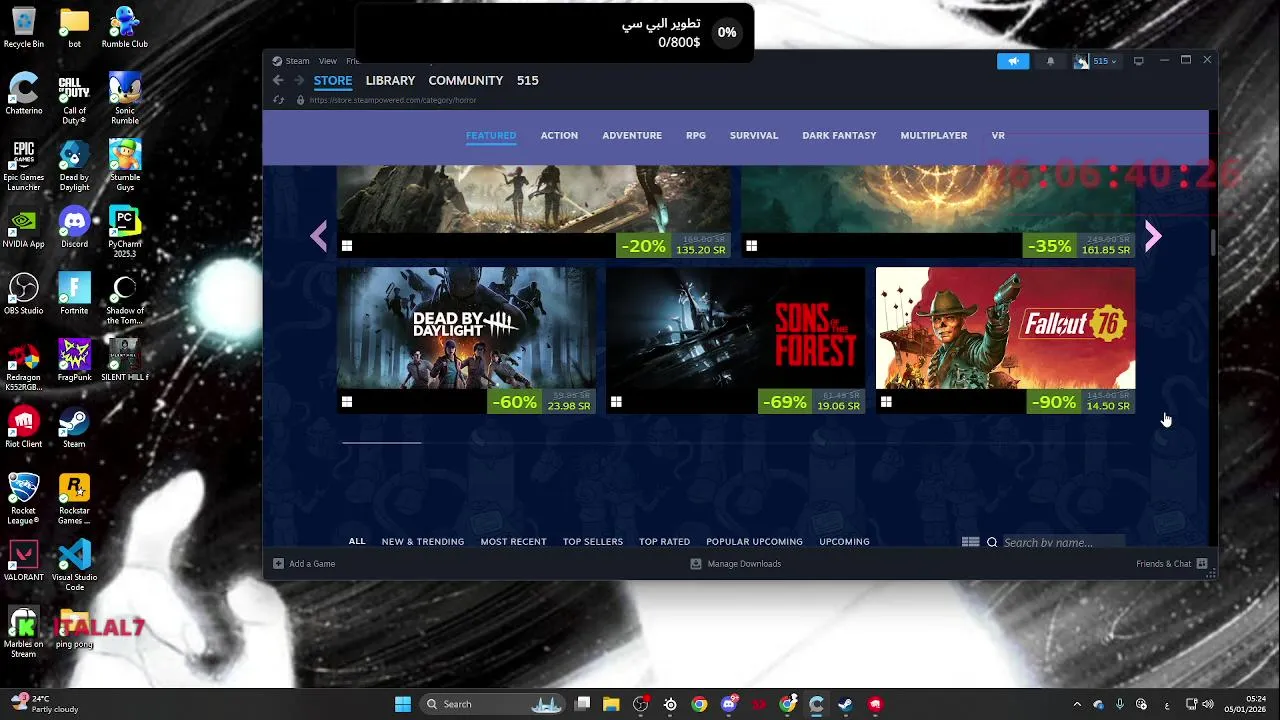Open the -20% discounted game banner
The image size is (1280, 720).
coord(534,212)
